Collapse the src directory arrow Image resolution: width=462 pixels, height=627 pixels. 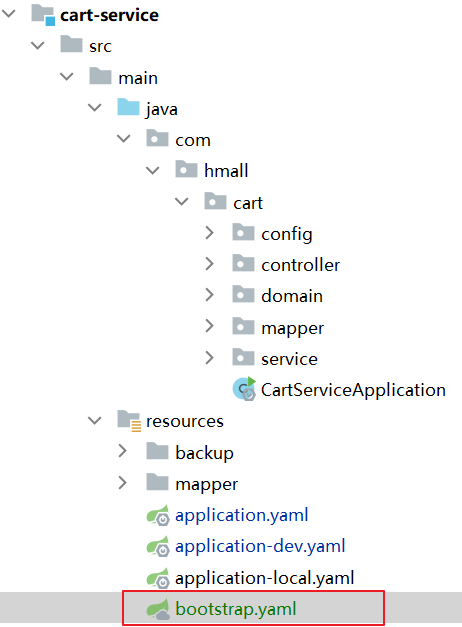click(x=37, y=45)
